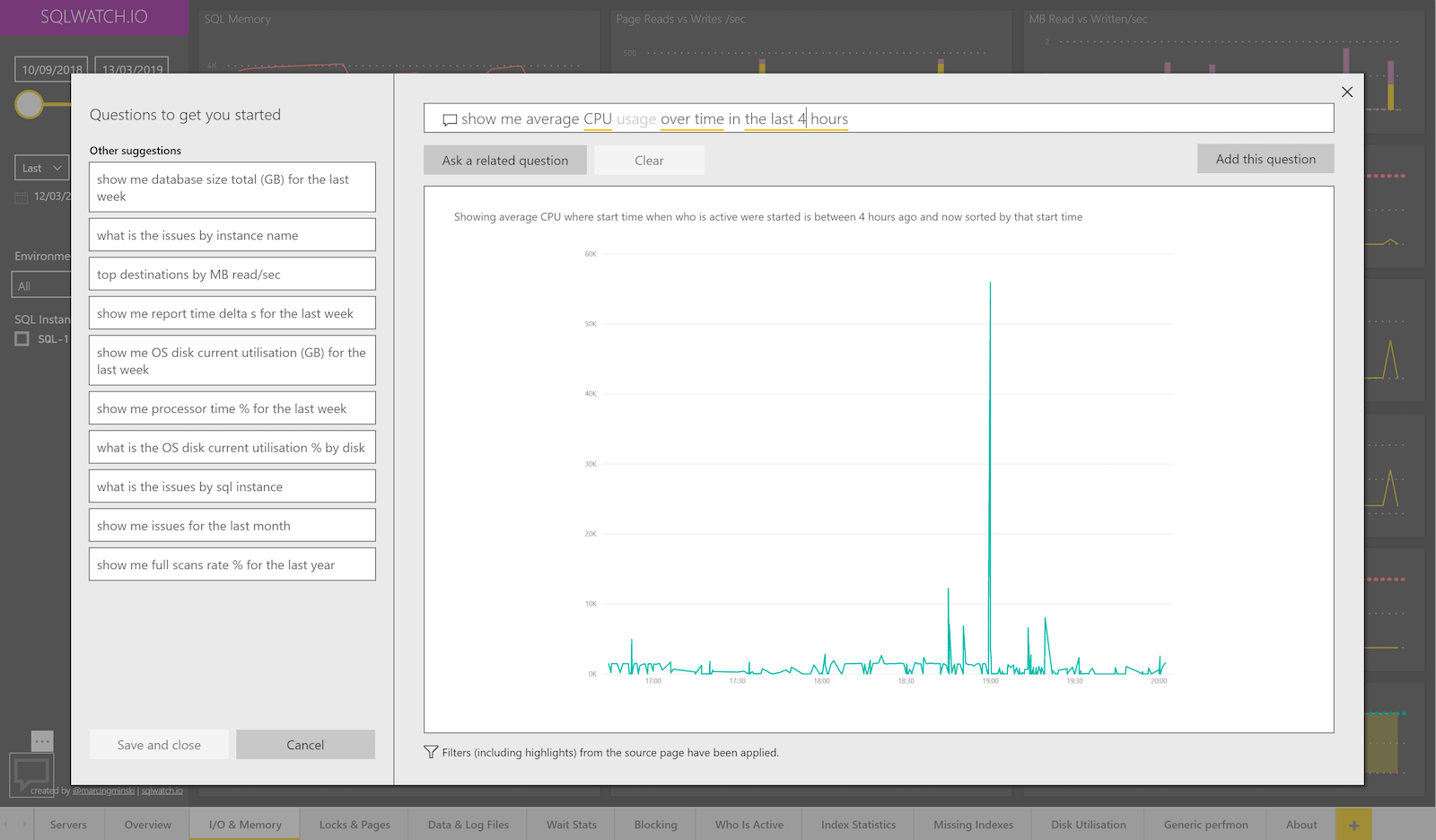1436x840 pixels.
Task: Open the Disk Utilisation tab
Action: coord(1089,825)
